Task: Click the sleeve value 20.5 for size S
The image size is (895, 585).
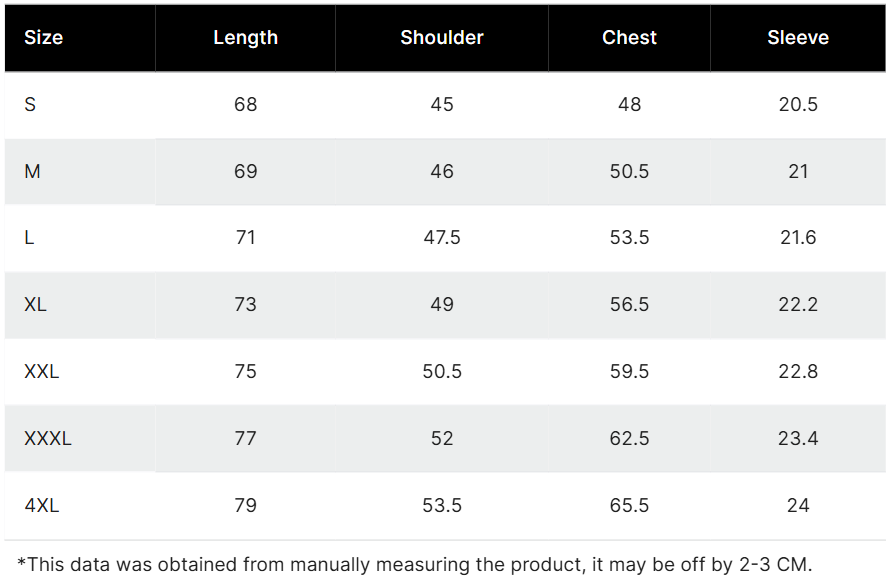Action: [x=798, y=105]
